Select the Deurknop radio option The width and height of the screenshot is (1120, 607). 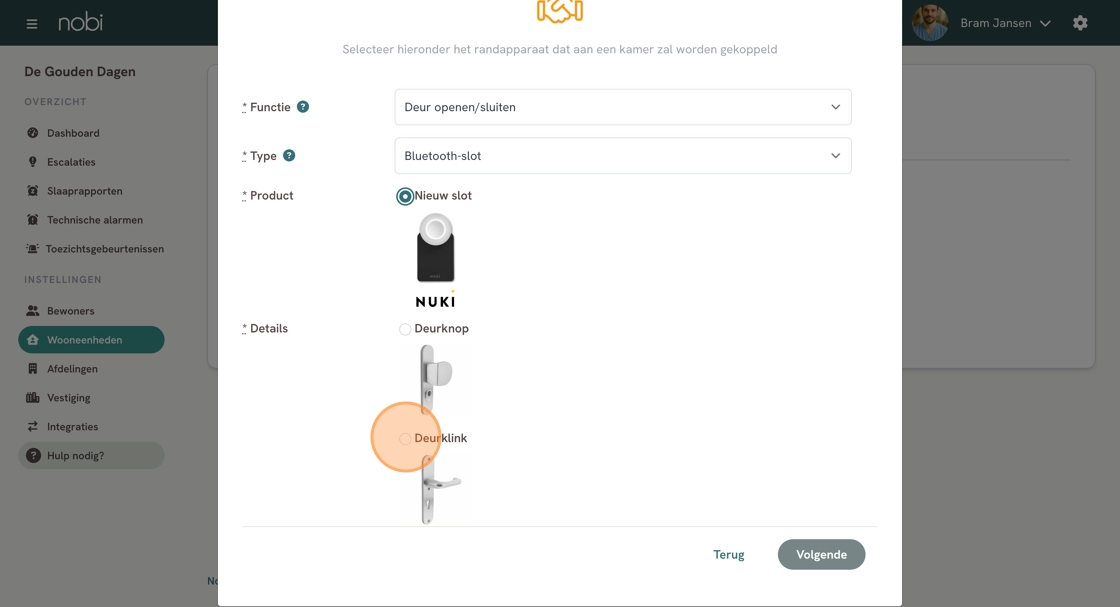(405, 329)
